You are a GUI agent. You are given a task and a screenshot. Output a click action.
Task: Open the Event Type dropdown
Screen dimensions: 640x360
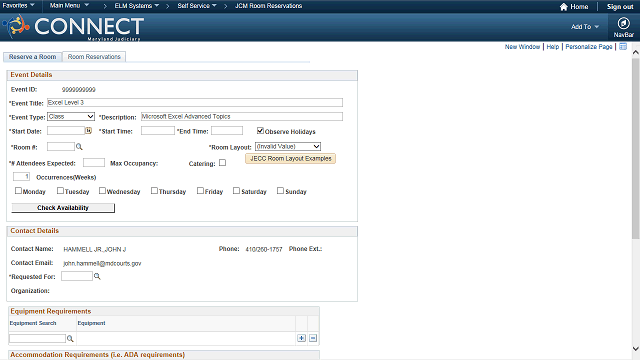[71, 117]
